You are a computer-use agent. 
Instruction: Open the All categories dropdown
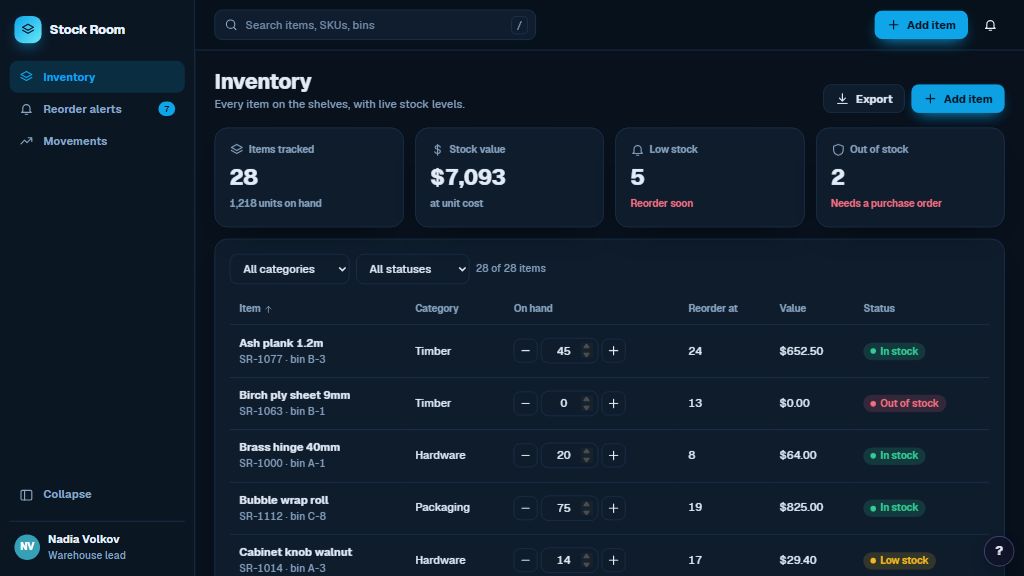click(289, 269)
